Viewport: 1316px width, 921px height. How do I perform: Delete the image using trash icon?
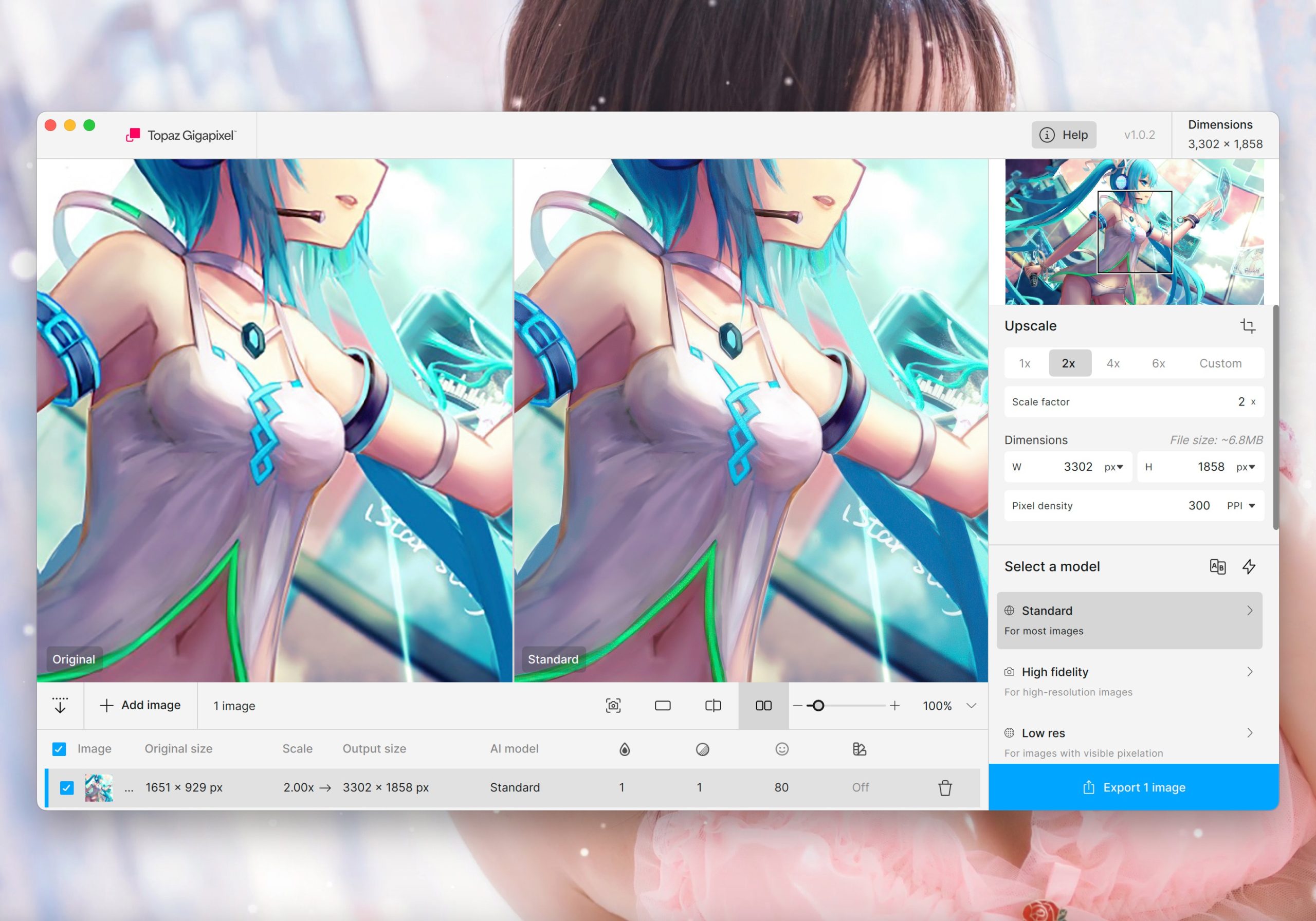click(944, 787)
